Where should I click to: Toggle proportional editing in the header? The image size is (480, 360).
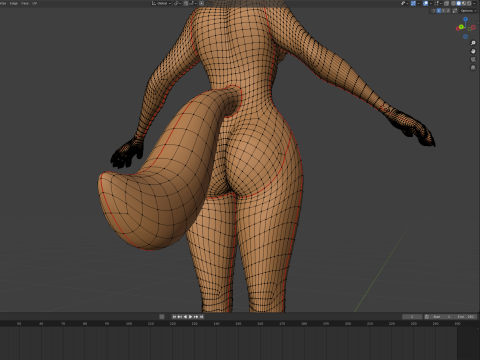202,3
